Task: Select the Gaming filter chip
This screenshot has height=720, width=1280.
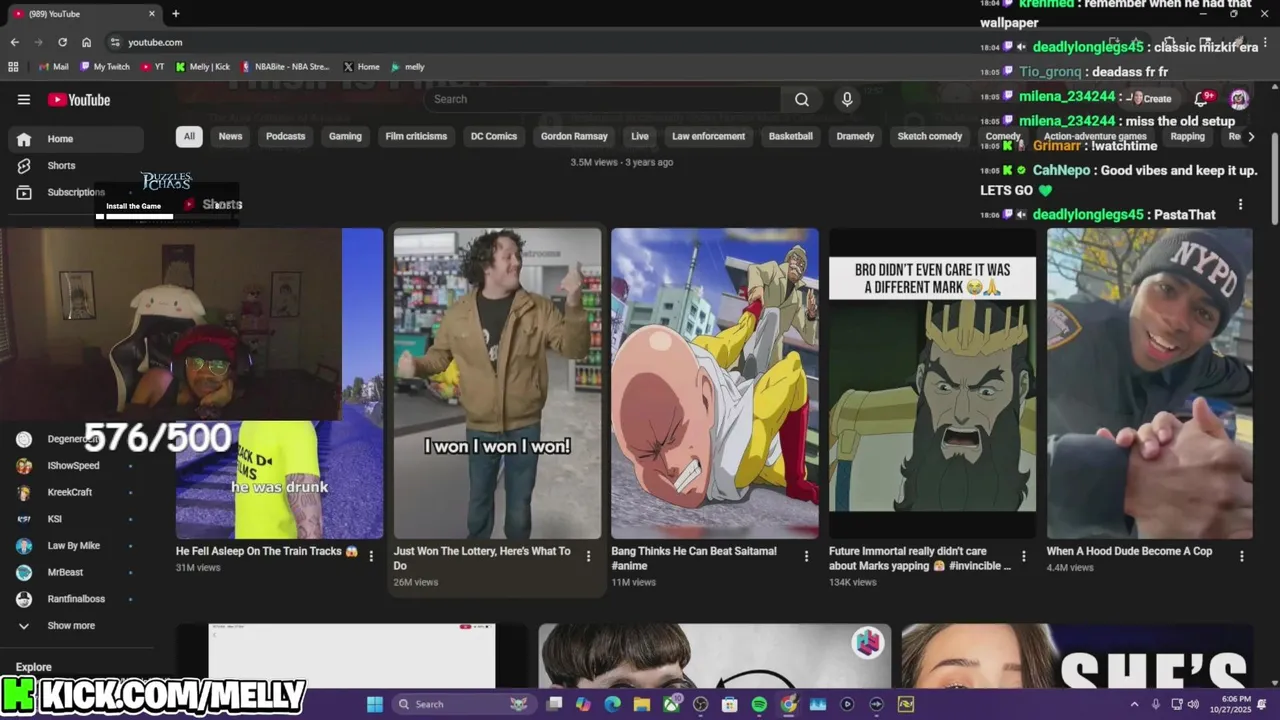Action: pyautogui.click(x=345, y=136)
